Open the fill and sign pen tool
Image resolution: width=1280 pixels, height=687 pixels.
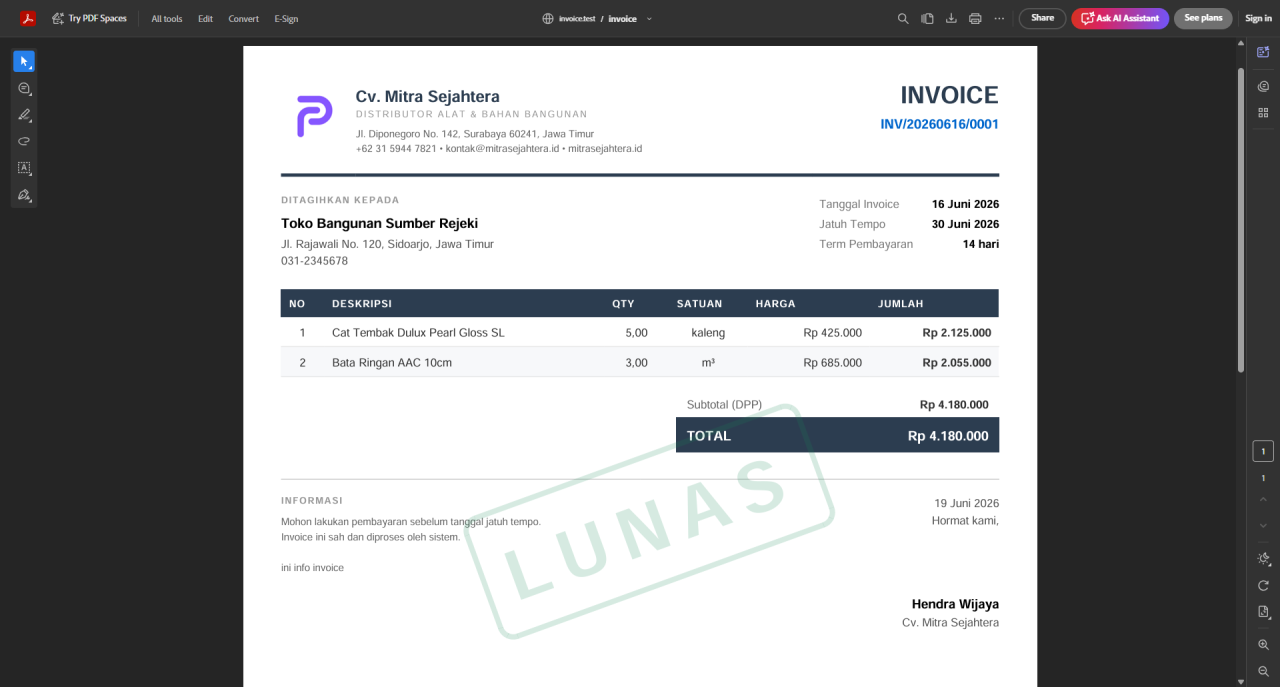point(24,195)
